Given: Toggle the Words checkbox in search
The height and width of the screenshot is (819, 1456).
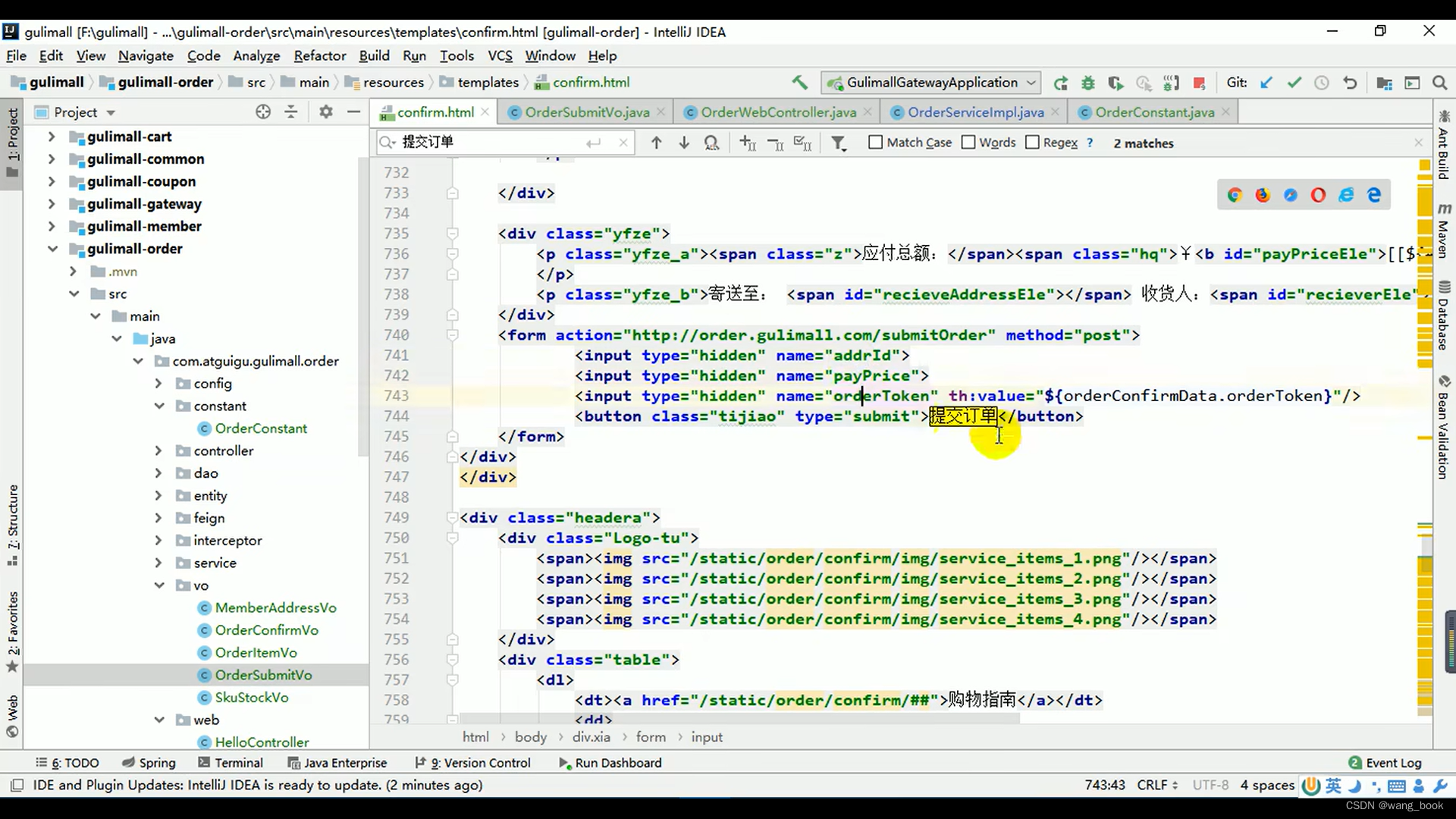Looking at the screenshot, I should pos(969,142).
